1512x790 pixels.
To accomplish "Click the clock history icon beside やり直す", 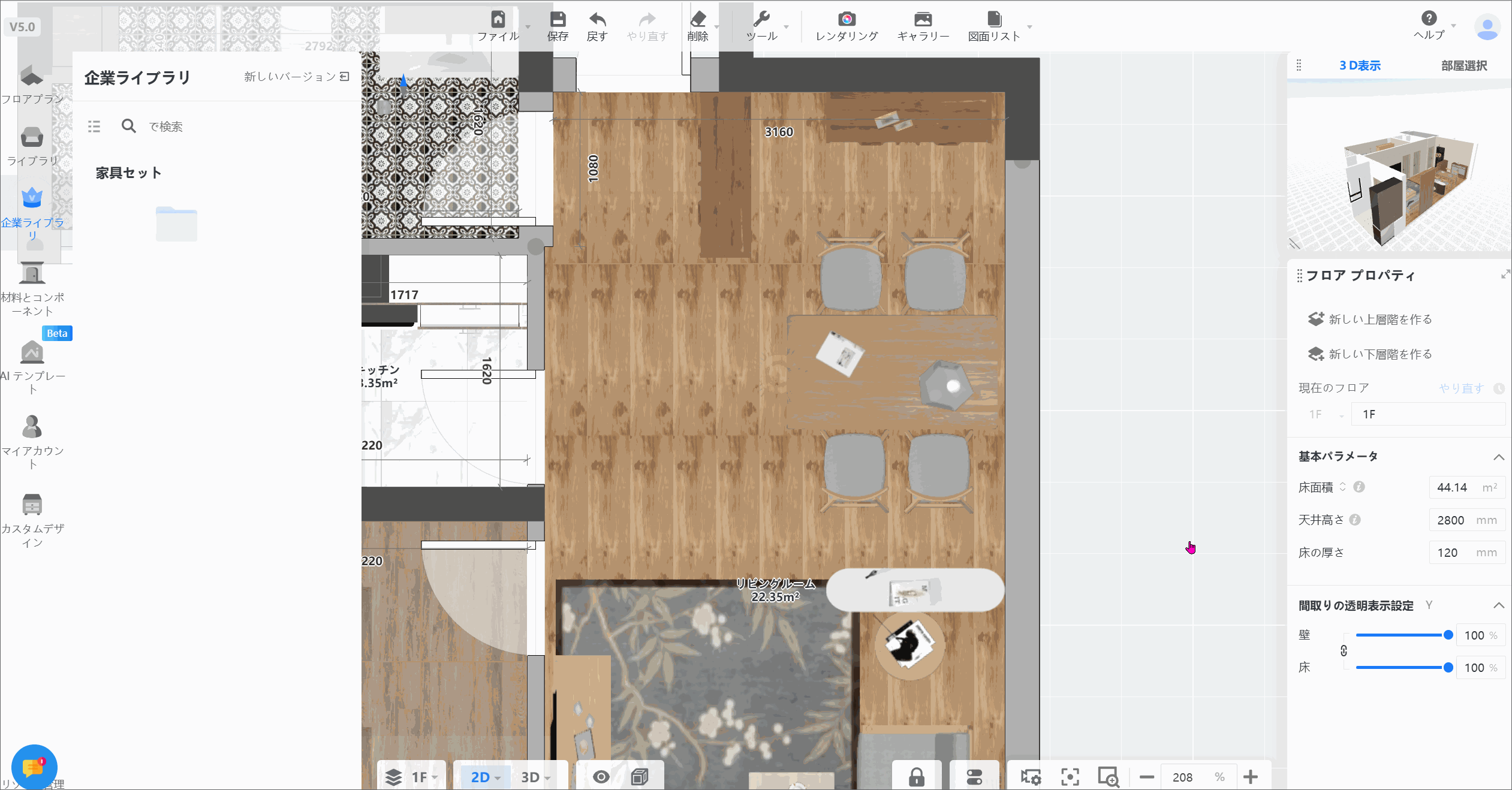I will point(1499,388).
